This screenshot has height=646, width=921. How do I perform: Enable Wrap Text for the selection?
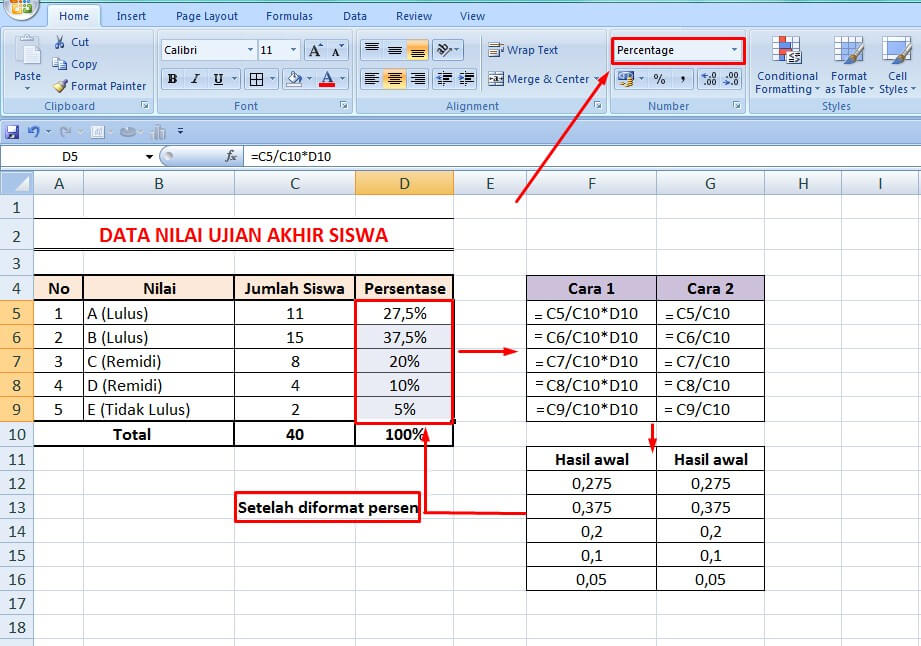[538, 49]
